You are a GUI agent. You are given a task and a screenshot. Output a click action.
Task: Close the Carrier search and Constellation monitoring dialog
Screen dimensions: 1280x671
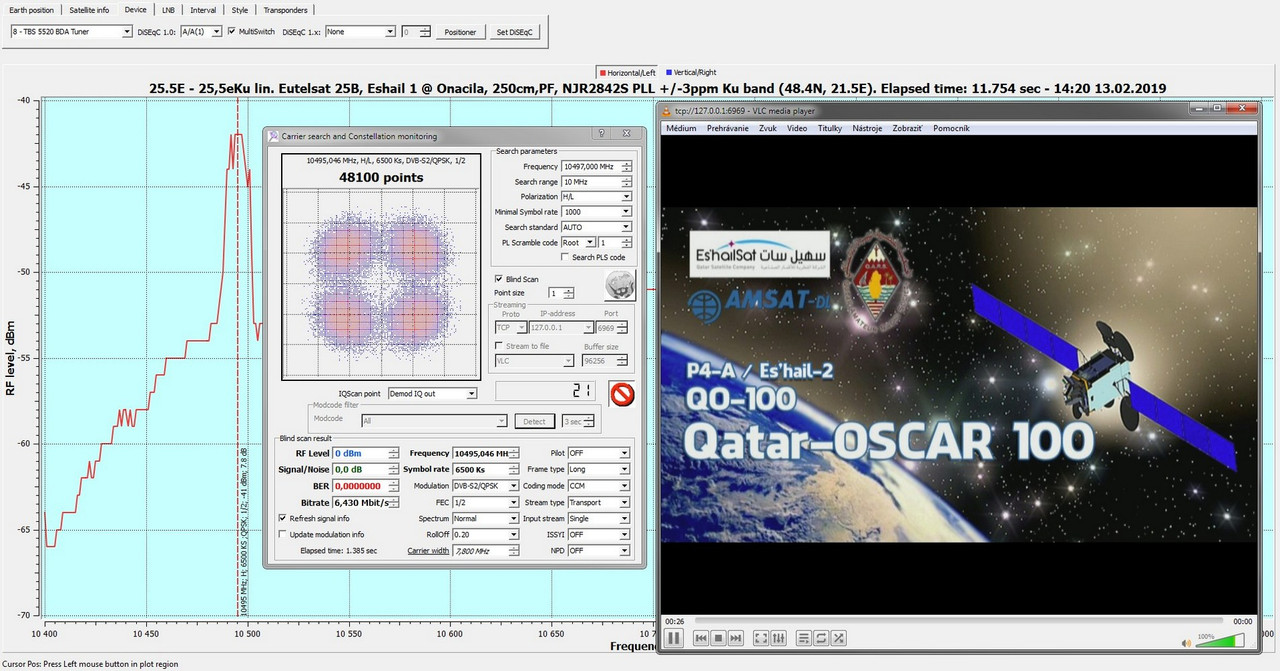627,134
